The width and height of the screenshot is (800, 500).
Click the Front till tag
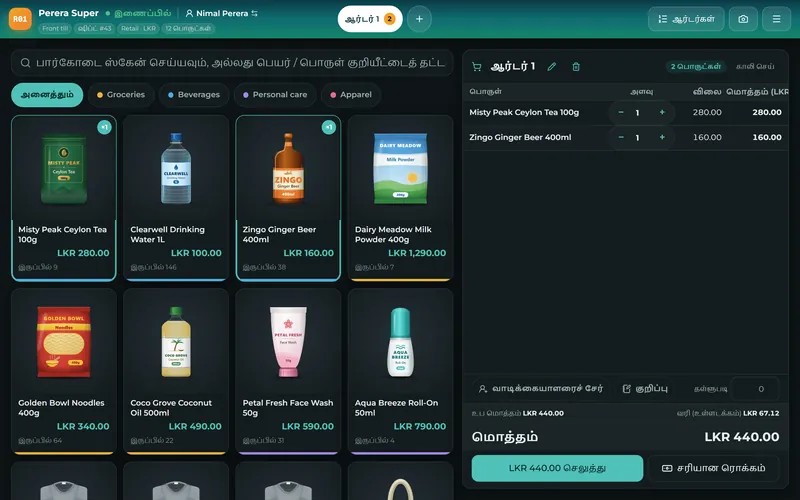coord(55,29)
